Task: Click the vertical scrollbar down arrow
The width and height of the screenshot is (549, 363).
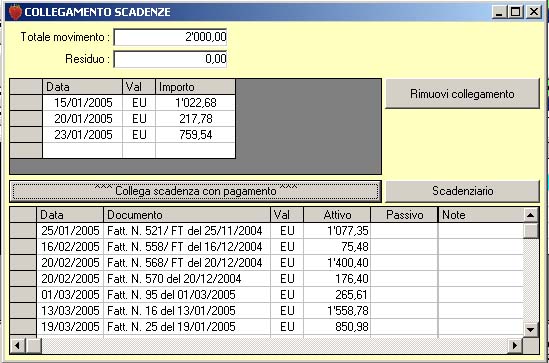Action: [530, 329]
